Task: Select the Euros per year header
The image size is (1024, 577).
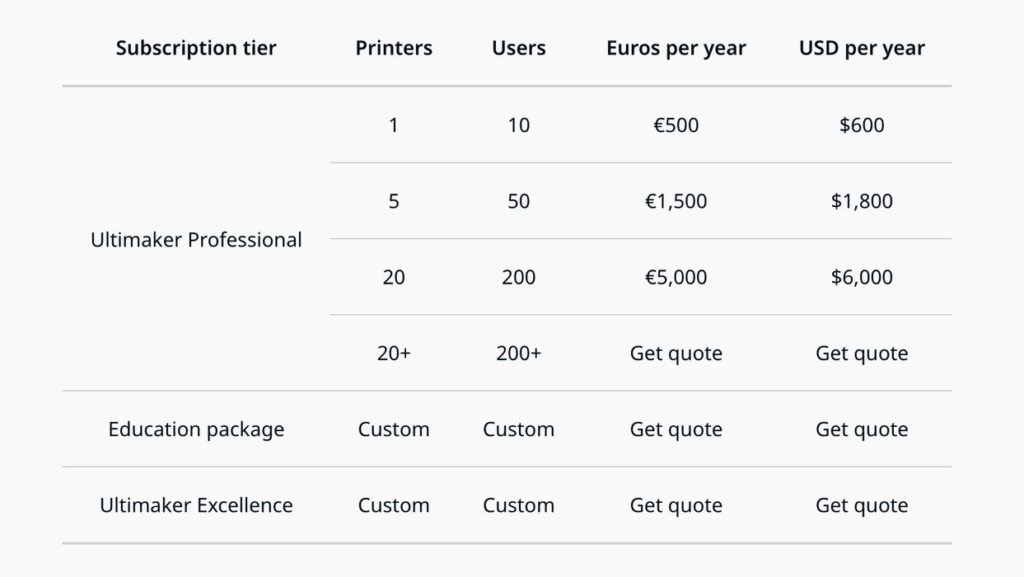Action: [x=676, y=48]
